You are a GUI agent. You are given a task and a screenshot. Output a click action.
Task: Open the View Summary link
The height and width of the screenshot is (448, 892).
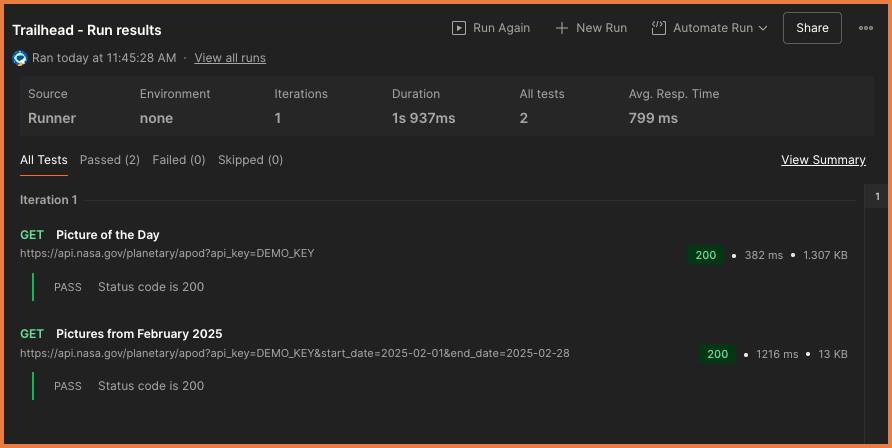823,160
